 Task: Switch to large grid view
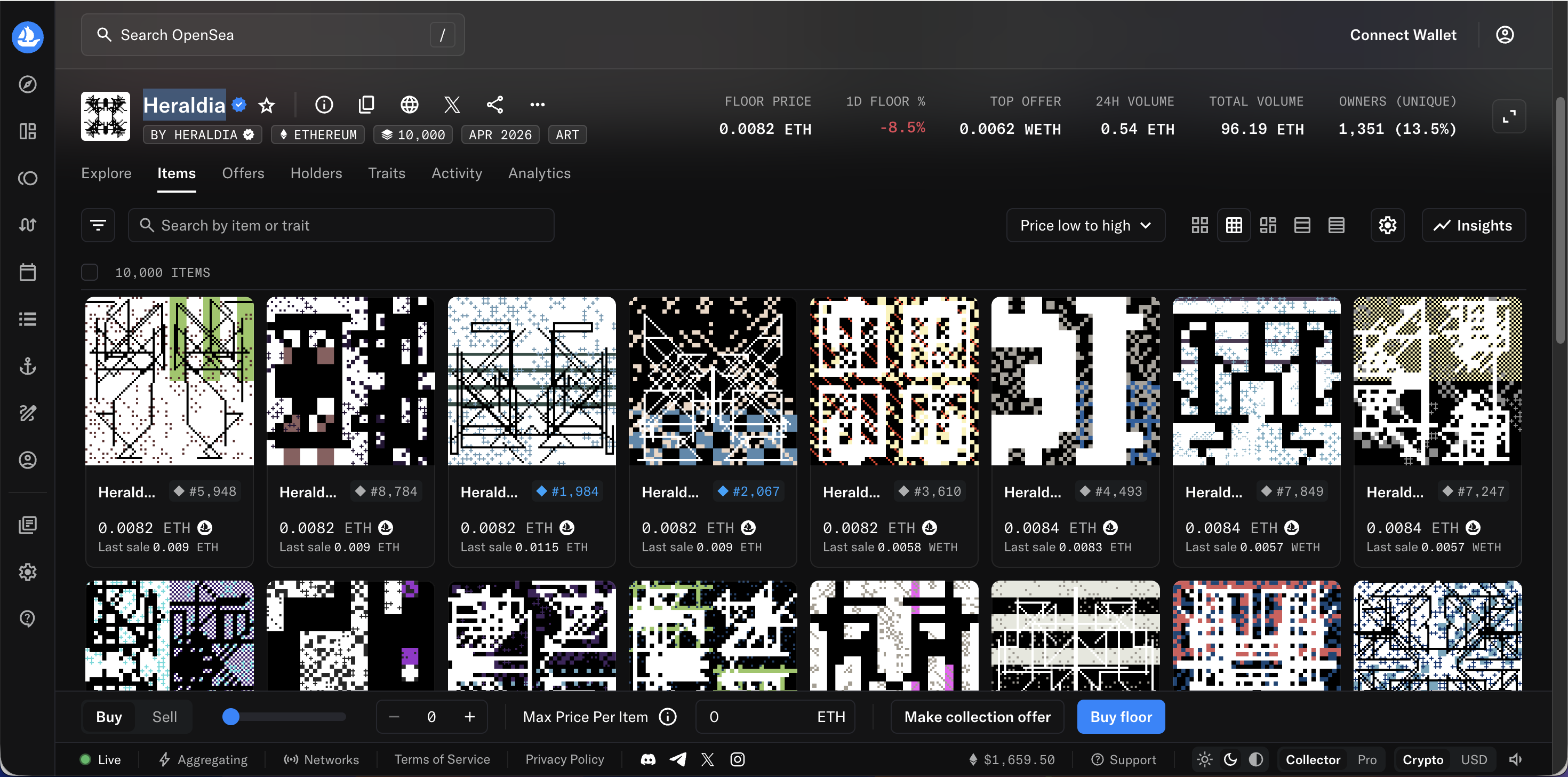click(1200, 225)
